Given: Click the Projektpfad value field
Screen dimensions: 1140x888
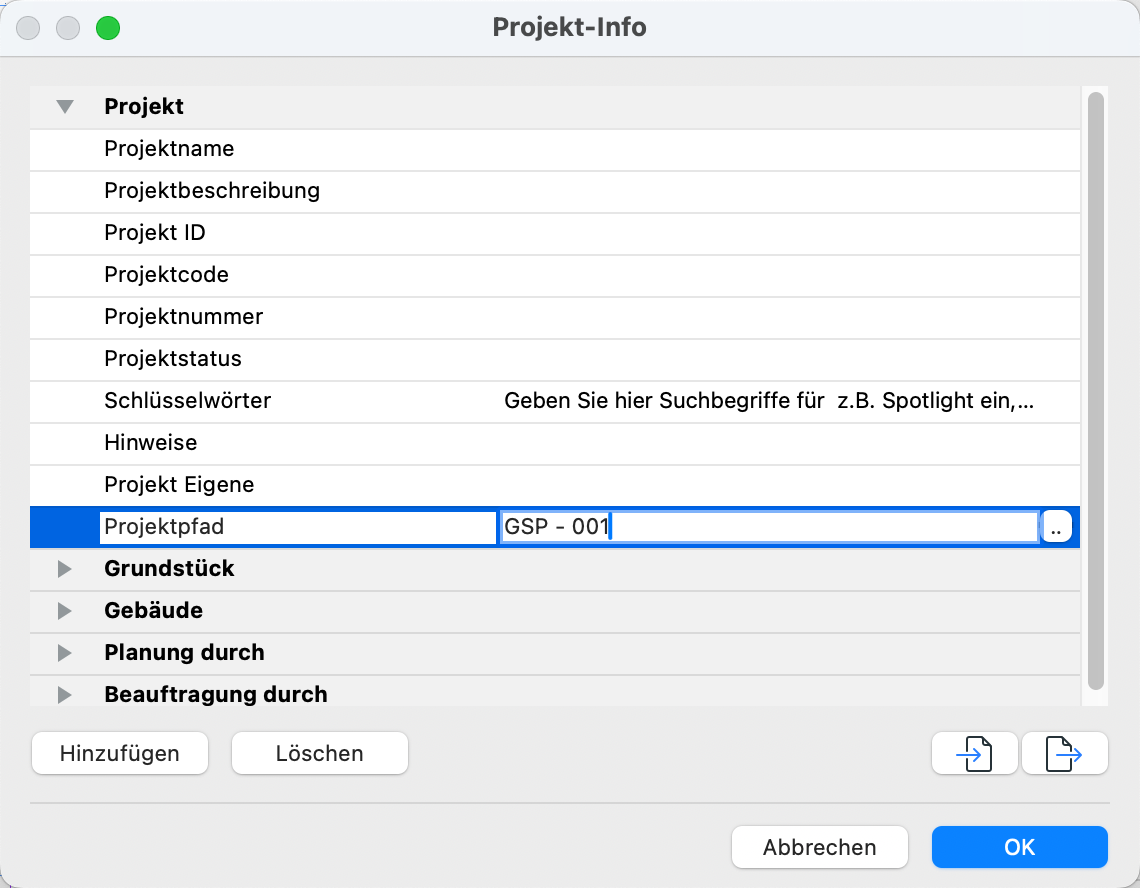Looking at the screenshot, I should [770, 526].
